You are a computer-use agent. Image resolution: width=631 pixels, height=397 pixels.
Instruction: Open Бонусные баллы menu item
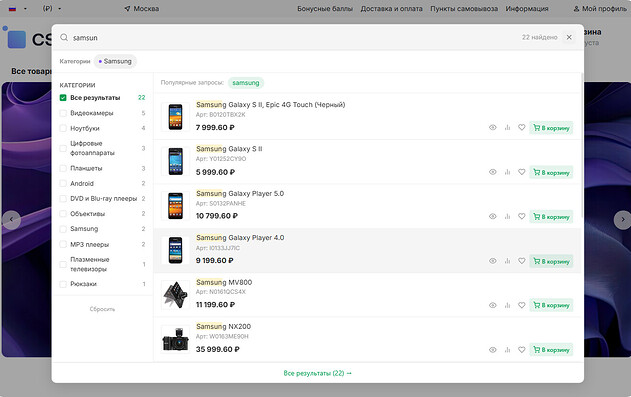(325, 8)
